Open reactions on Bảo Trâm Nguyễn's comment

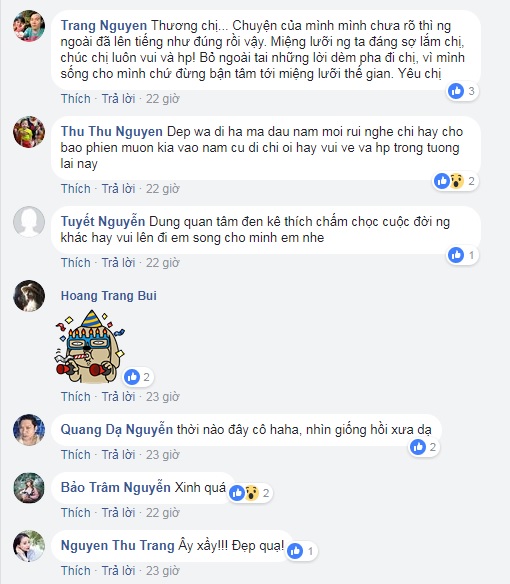pyautogui.click(x=250, y=493)
